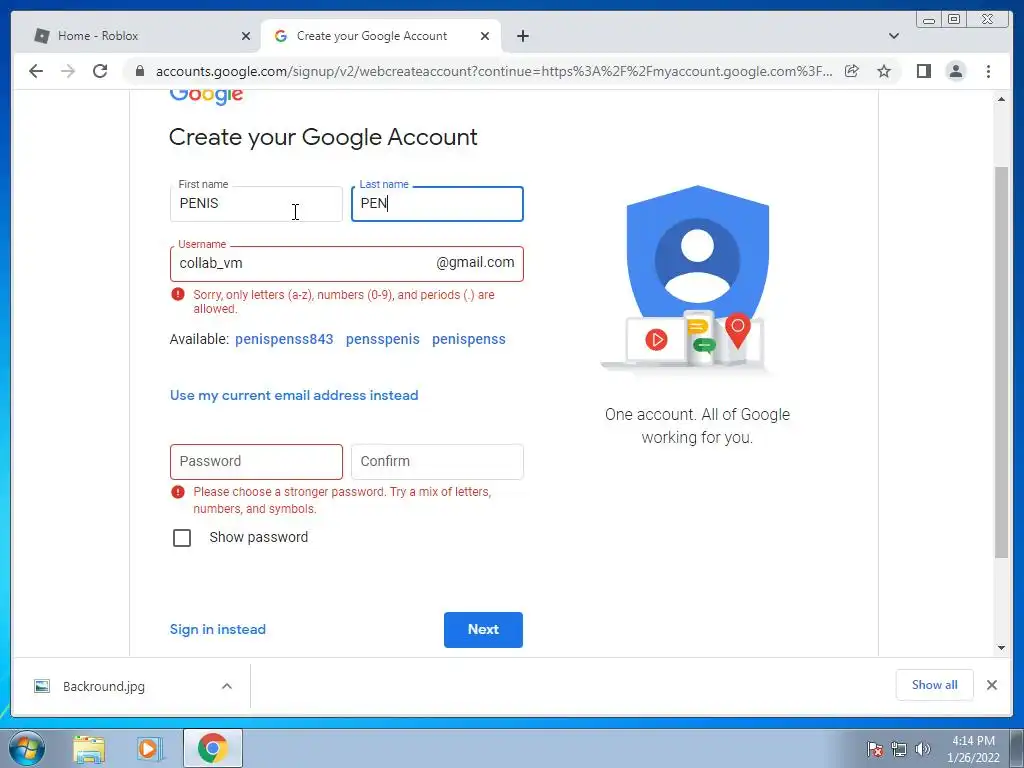This screenshot has width=1024, height=768.
Task: Close the downloads bar
Action: tap(991, 685)
